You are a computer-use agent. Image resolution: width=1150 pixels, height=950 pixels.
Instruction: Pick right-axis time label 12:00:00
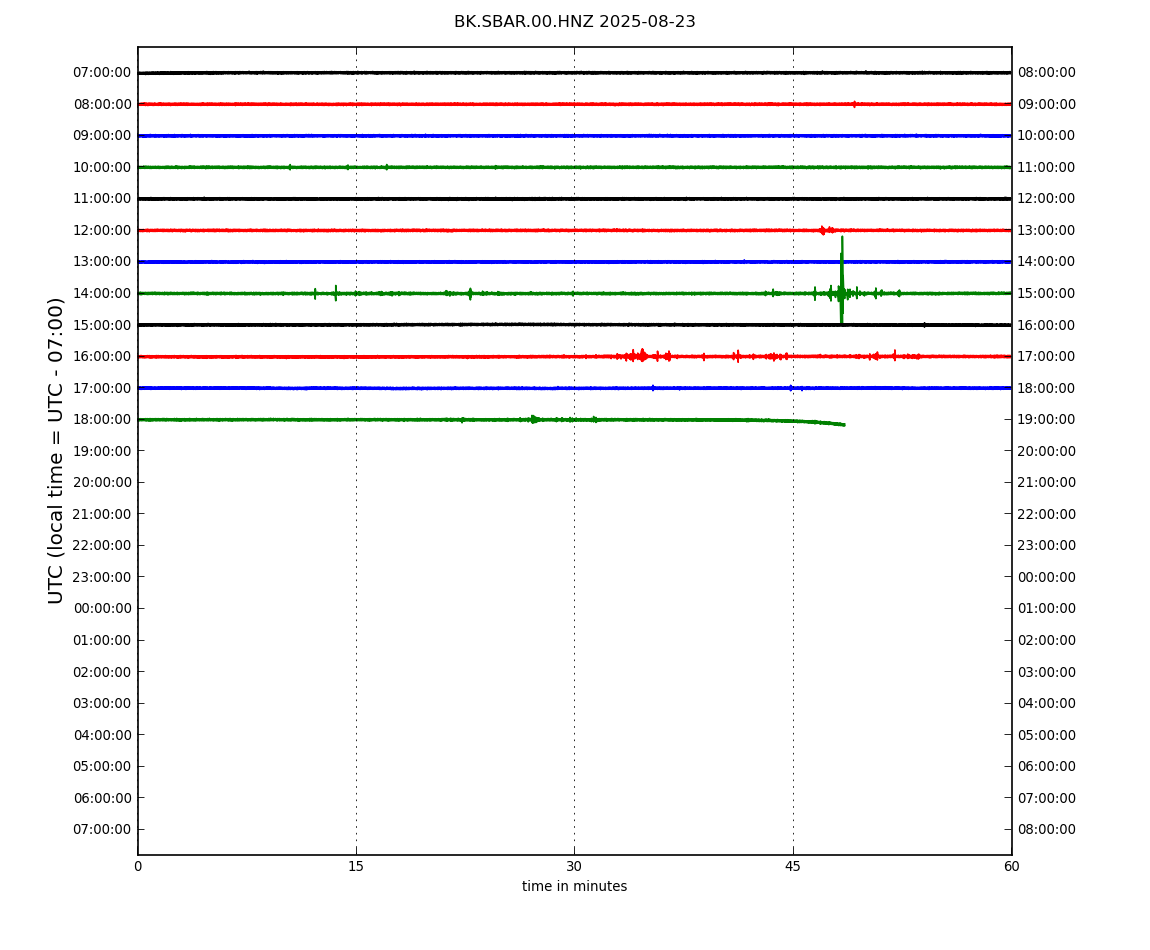(1047, 199)
